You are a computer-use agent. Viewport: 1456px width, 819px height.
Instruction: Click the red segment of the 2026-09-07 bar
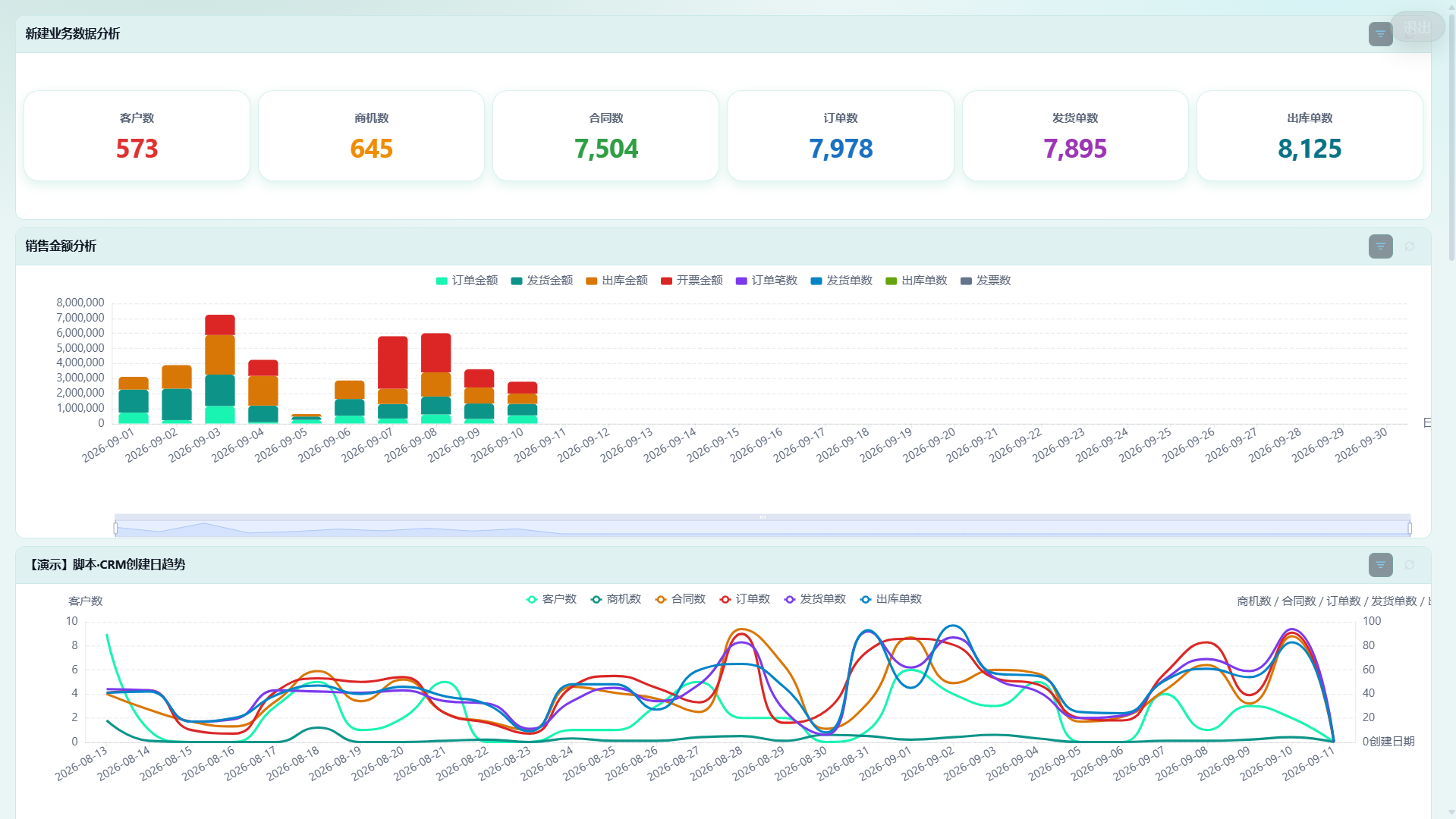(393, 362)
